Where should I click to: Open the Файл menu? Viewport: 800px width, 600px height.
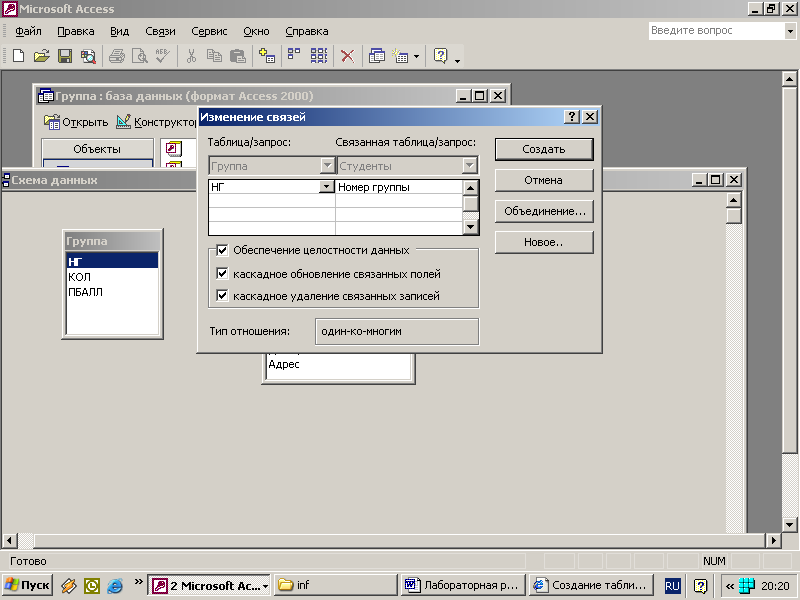28,31
